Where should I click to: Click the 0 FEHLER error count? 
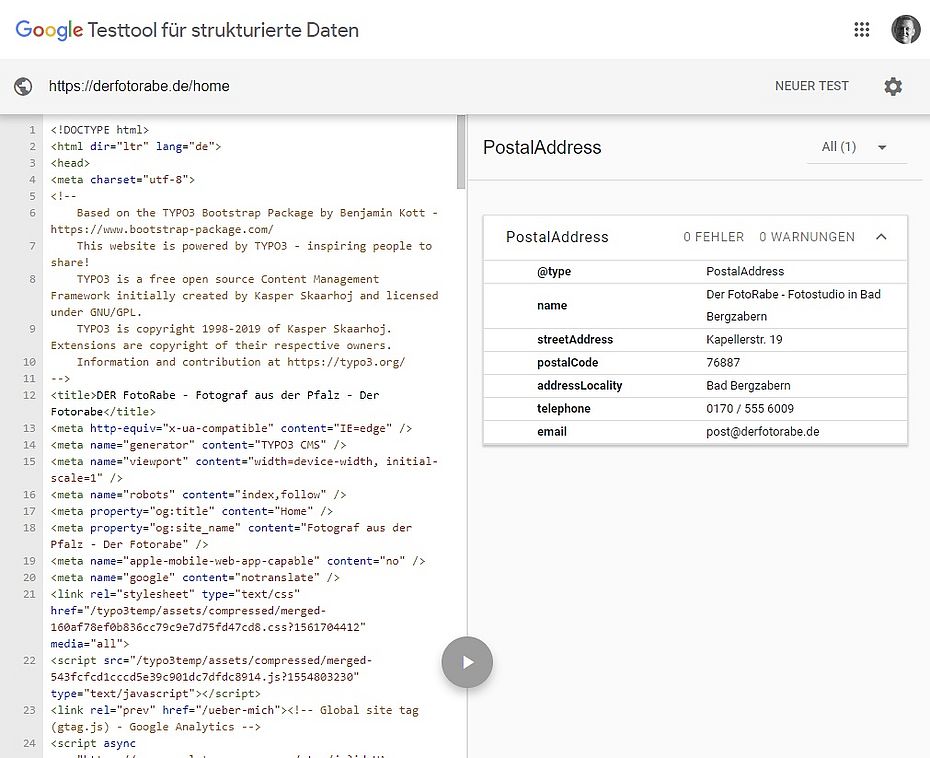713,237
